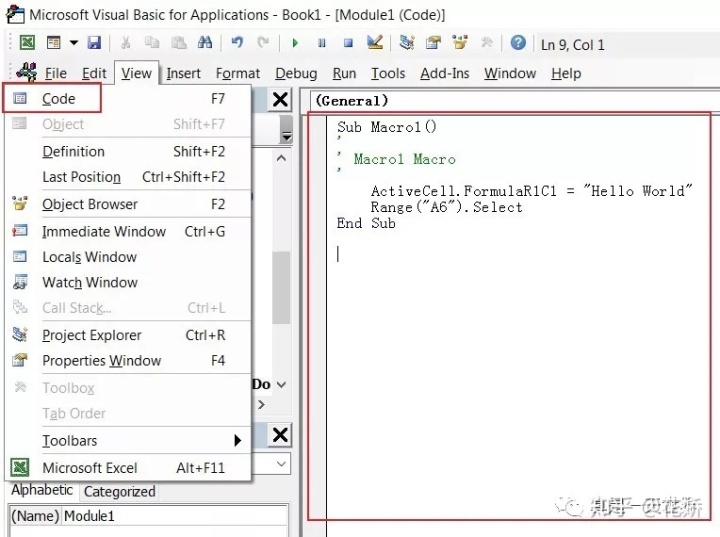
Task: Click the Project pane scroll right chevron
Action: tap(261, 404)
